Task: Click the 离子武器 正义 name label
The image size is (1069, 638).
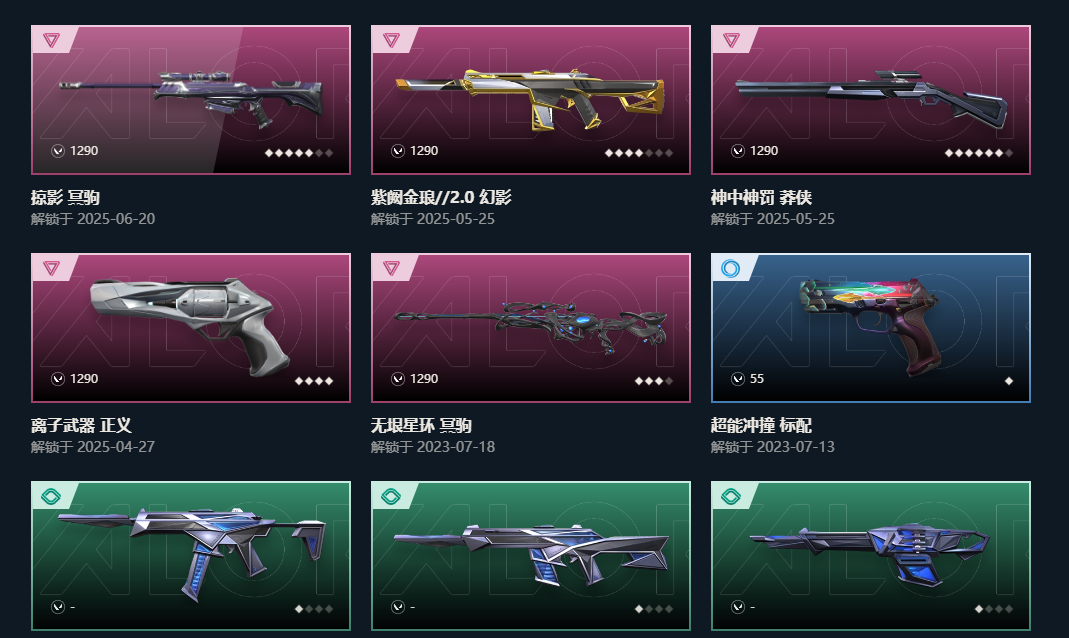Action: coord(81,425)
